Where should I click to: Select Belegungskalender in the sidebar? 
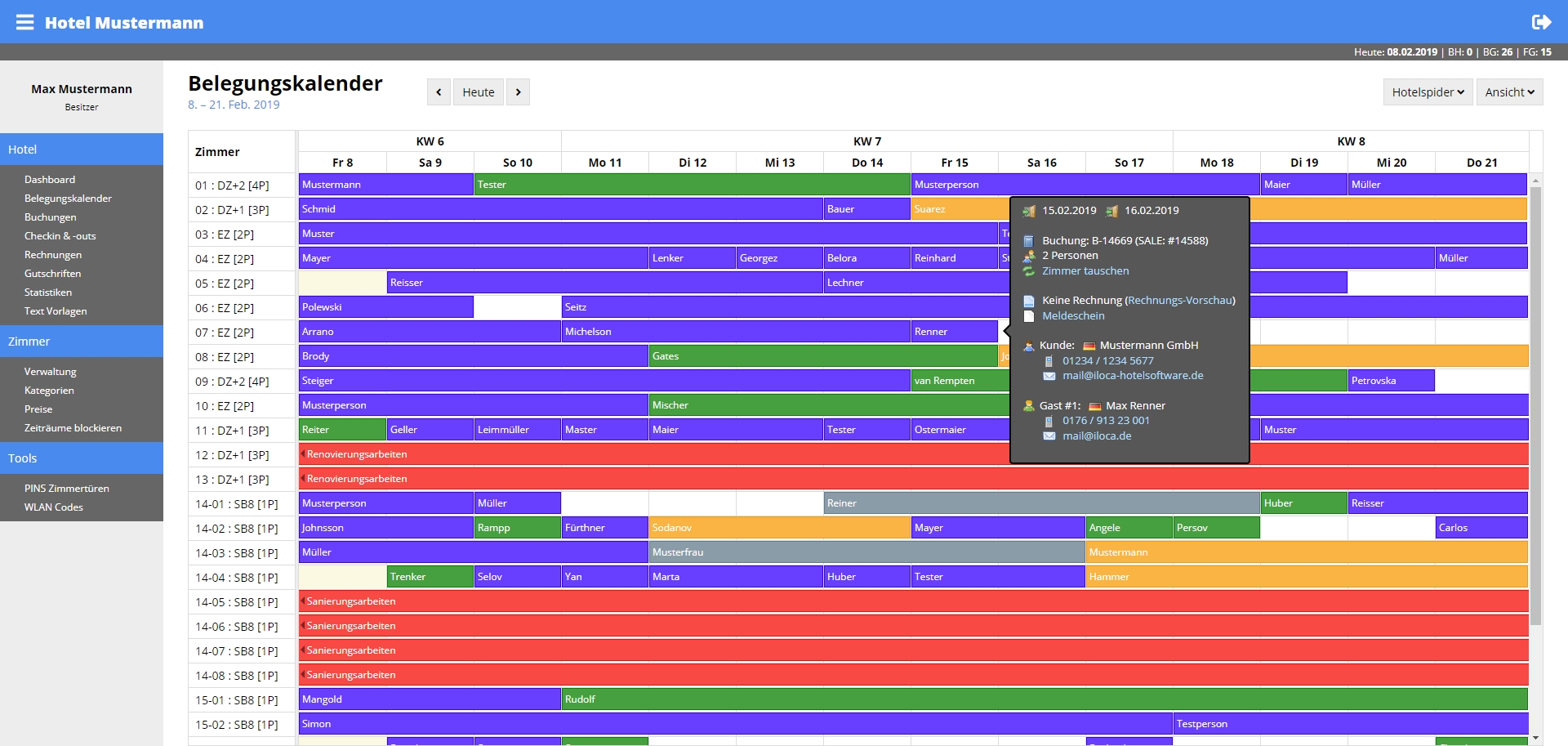click(68, 199)
